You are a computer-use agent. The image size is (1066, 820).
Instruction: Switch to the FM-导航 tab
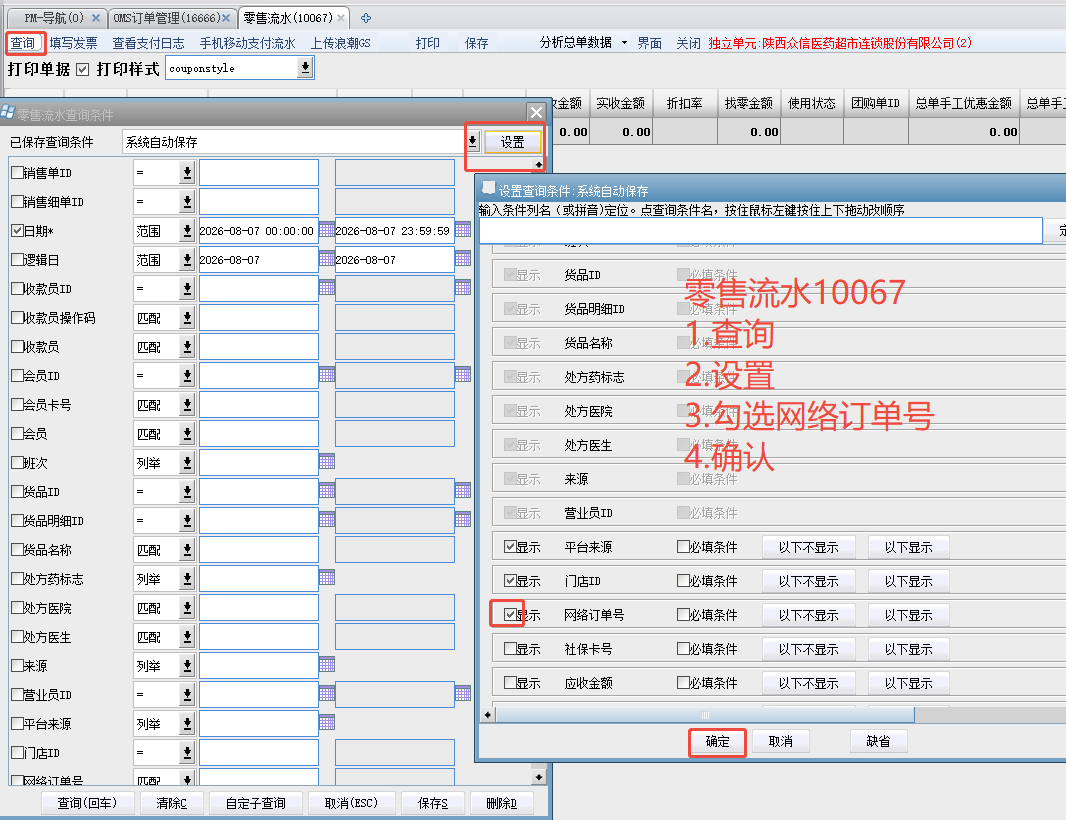pyautogui.click(x=54, y=18)
